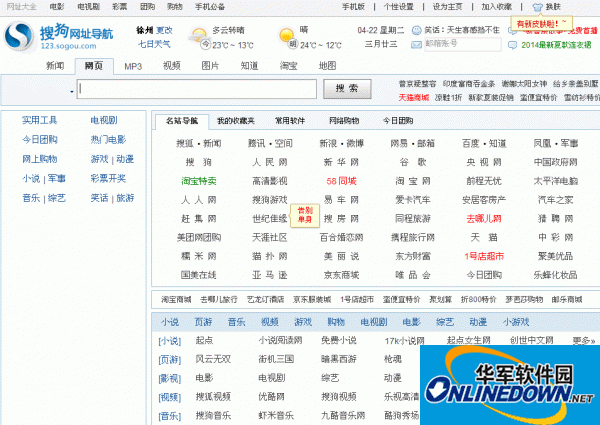
Task: Click 设为主页 link
Action: click(447, 7)
